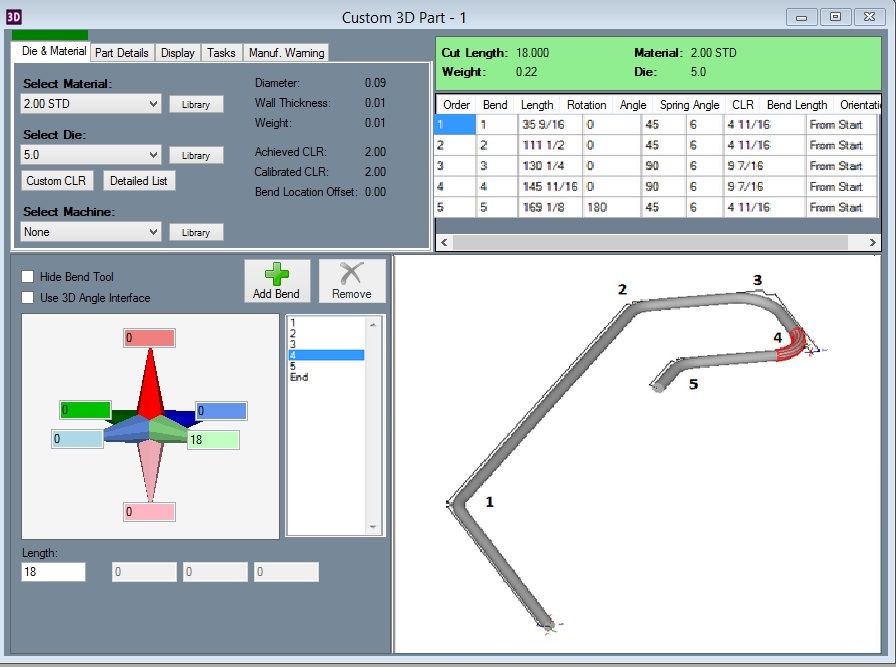
Task: Click the green plus Add Bend icon
Action: (277, 274)
